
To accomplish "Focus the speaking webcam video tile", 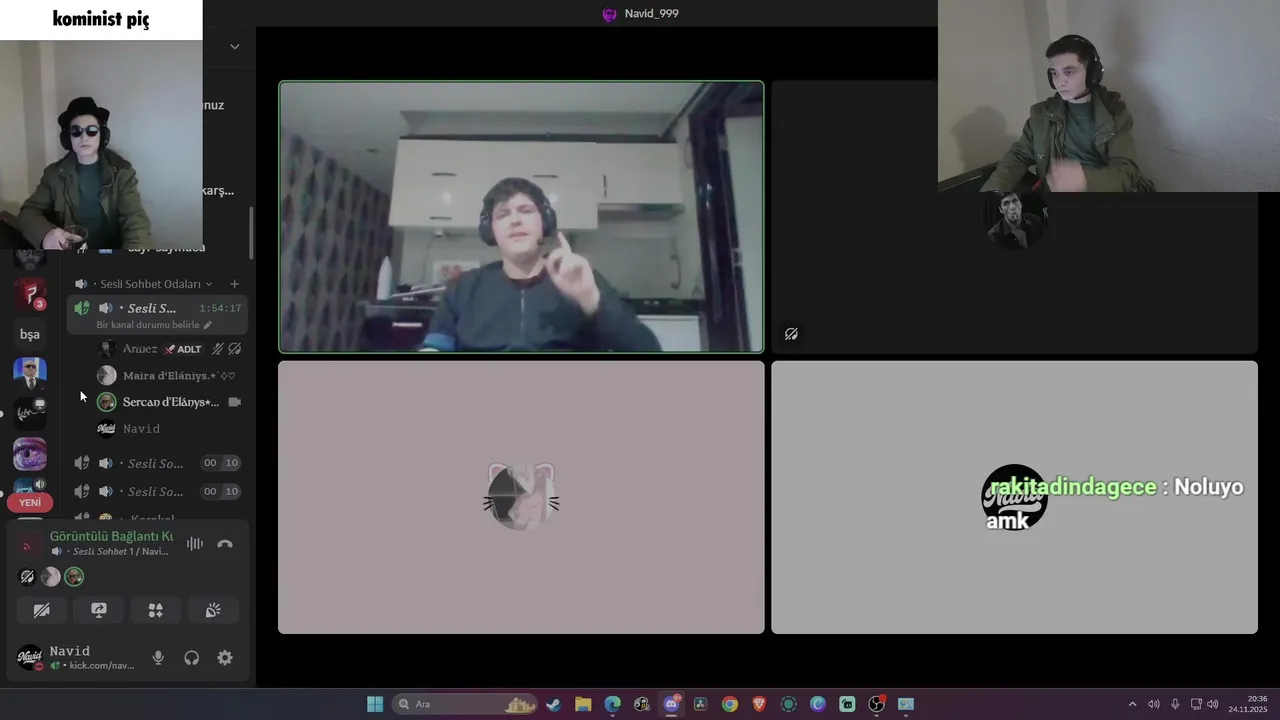I will click(521, 217).
